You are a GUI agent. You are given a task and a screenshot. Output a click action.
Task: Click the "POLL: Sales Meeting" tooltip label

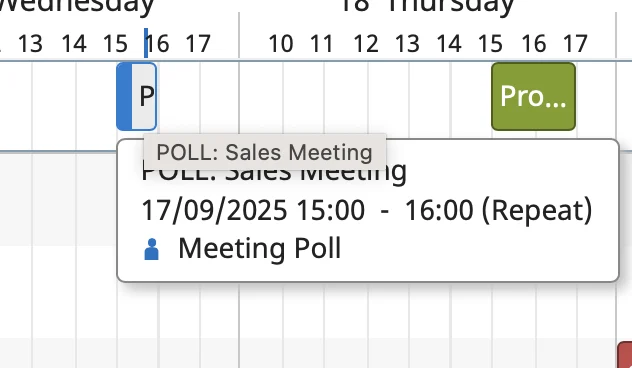click(x=264, y=152)
